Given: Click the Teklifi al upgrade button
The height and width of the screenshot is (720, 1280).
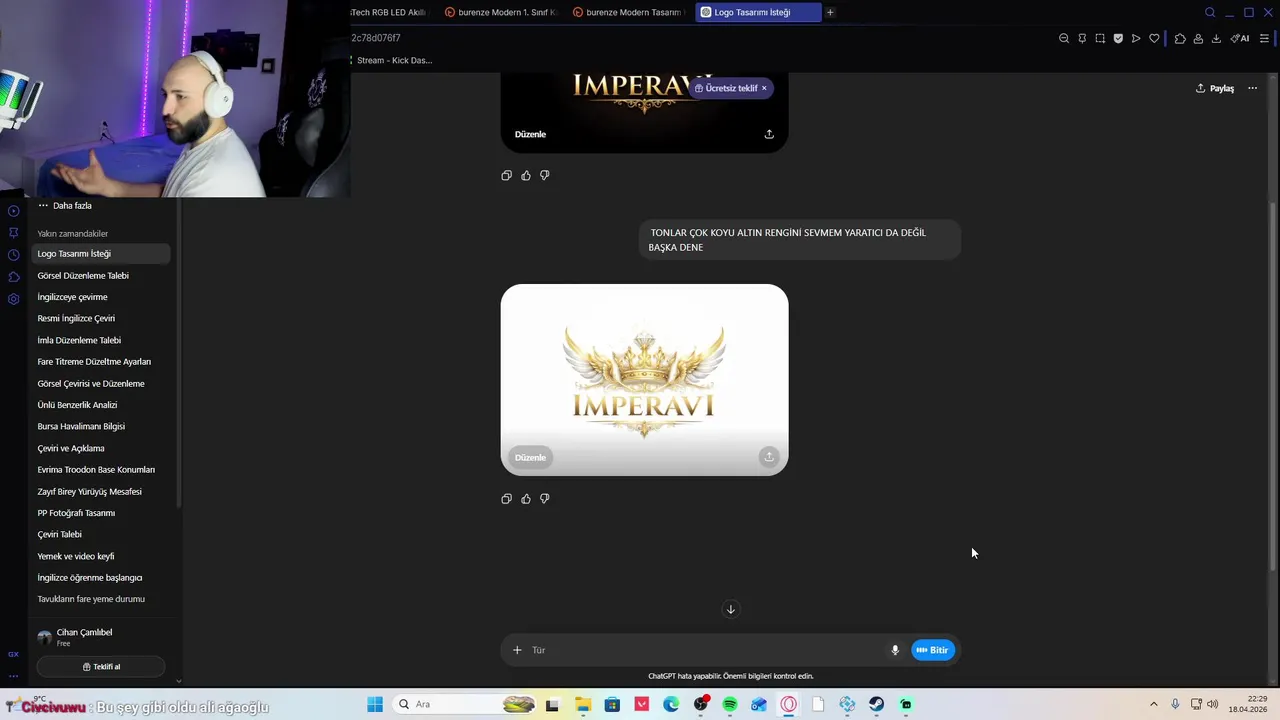Looking at the screenshot, I should click(101, 667).
